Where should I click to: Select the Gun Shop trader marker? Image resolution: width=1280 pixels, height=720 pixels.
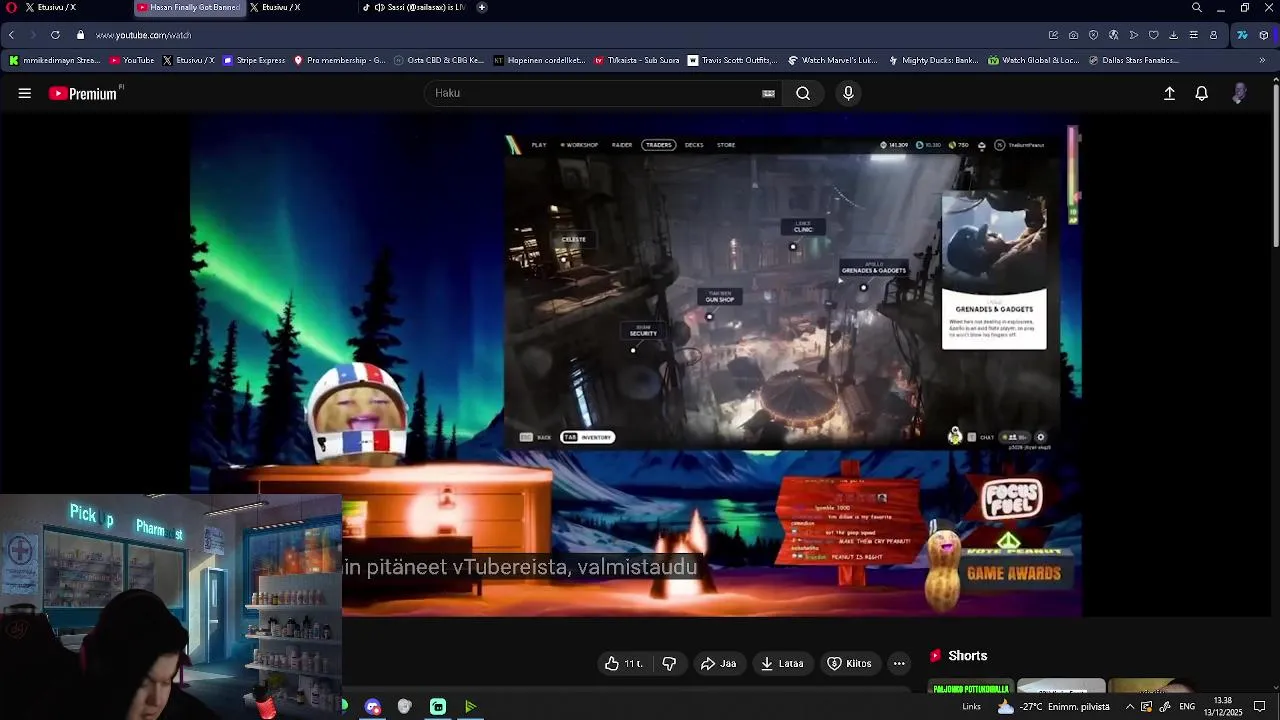(720, 299)
